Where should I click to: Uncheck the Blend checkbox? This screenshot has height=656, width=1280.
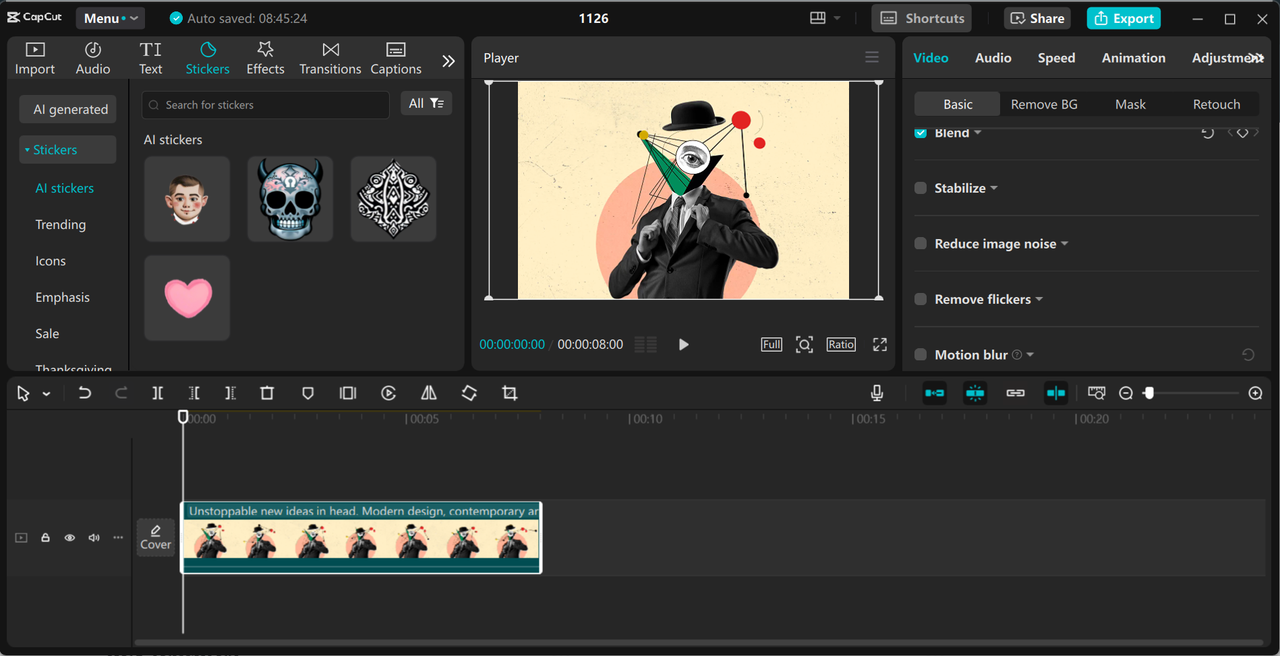(921, 132)
